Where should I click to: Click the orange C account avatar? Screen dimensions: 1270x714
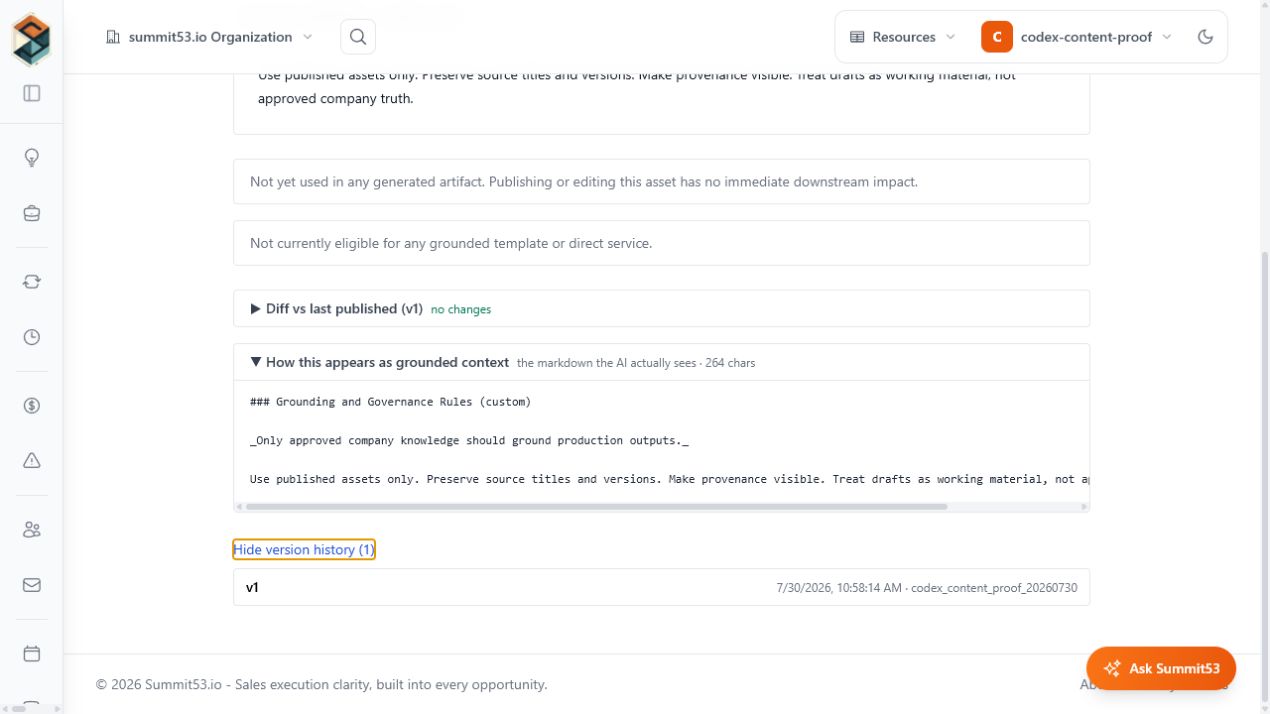[996, 37]
